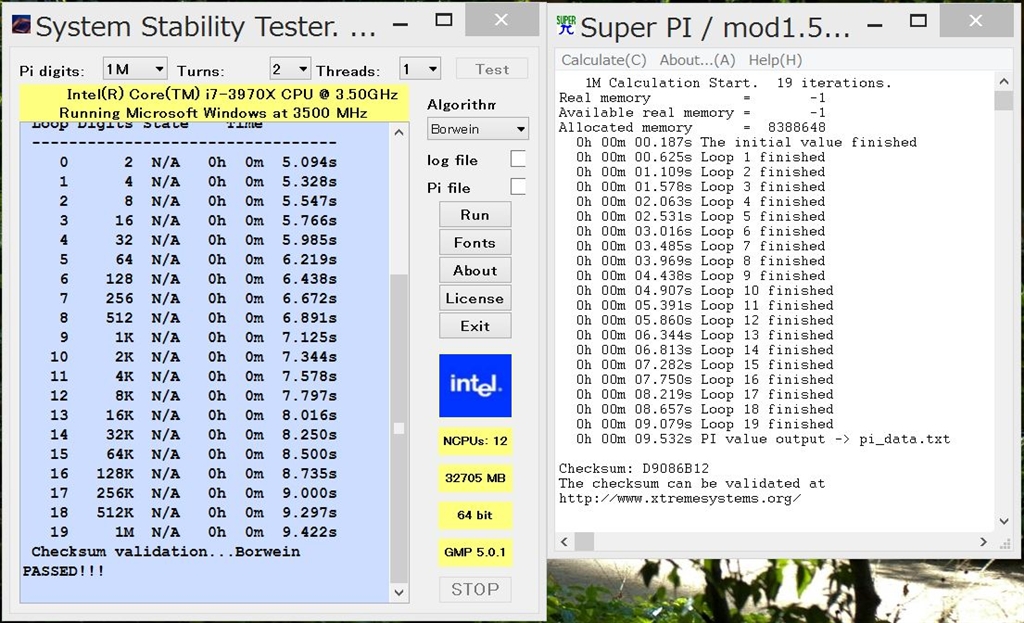The height and width of the screenshot is (623, 1024).
Task: Click the 32705 MB memory label
Action: [x=475, y=478]
